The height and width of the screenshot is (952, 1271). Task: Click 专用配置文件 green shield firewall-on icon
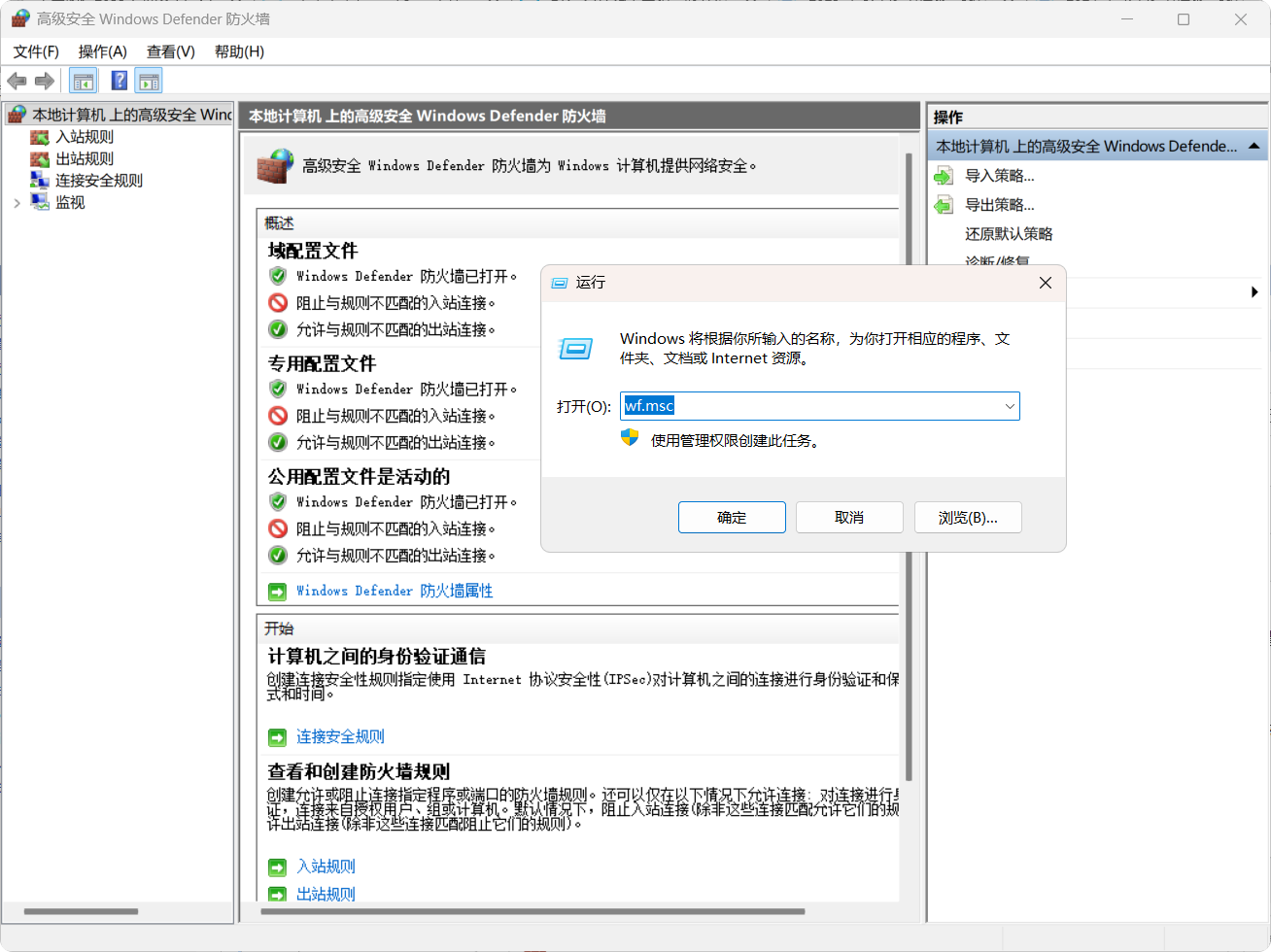pos(278,389)
